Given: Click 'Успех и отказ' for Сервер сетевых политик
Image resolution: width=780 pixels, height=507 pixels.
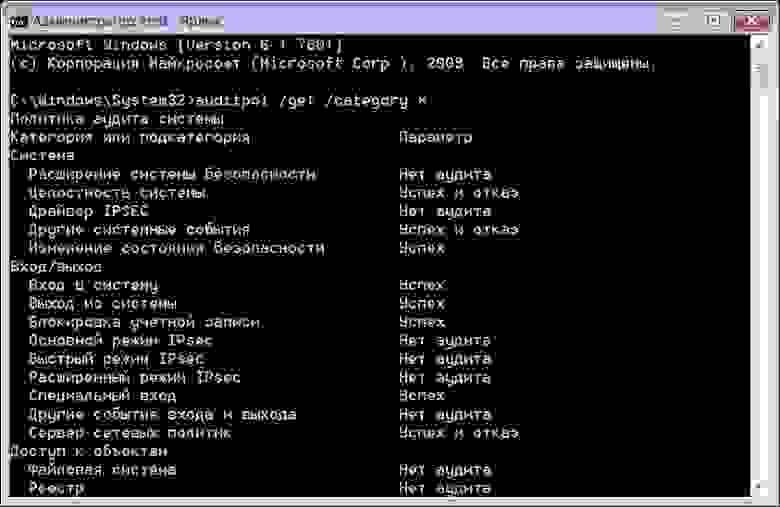Looking at the screenshot, I should pyautogui.click(x=459, y=433).
